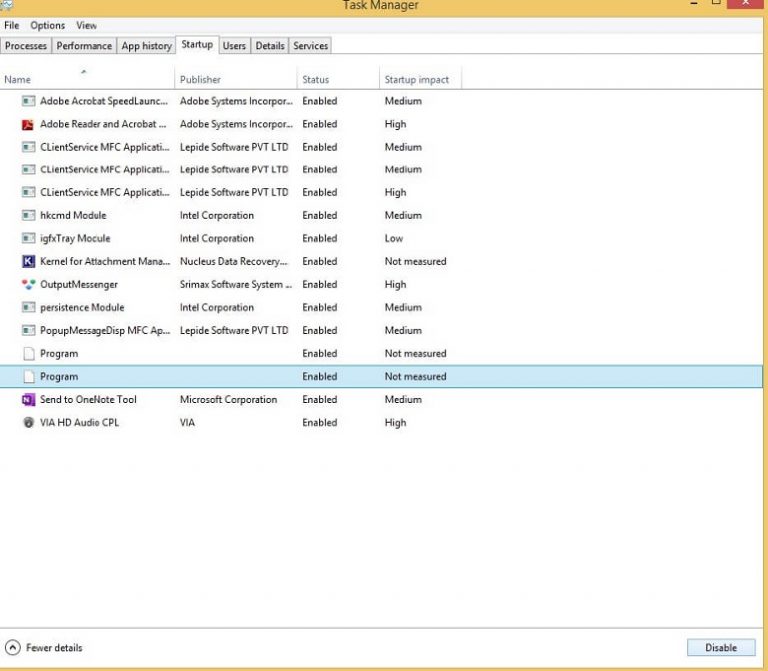Open the View menu
Screen dimensions: 768x671
point(86,25)
